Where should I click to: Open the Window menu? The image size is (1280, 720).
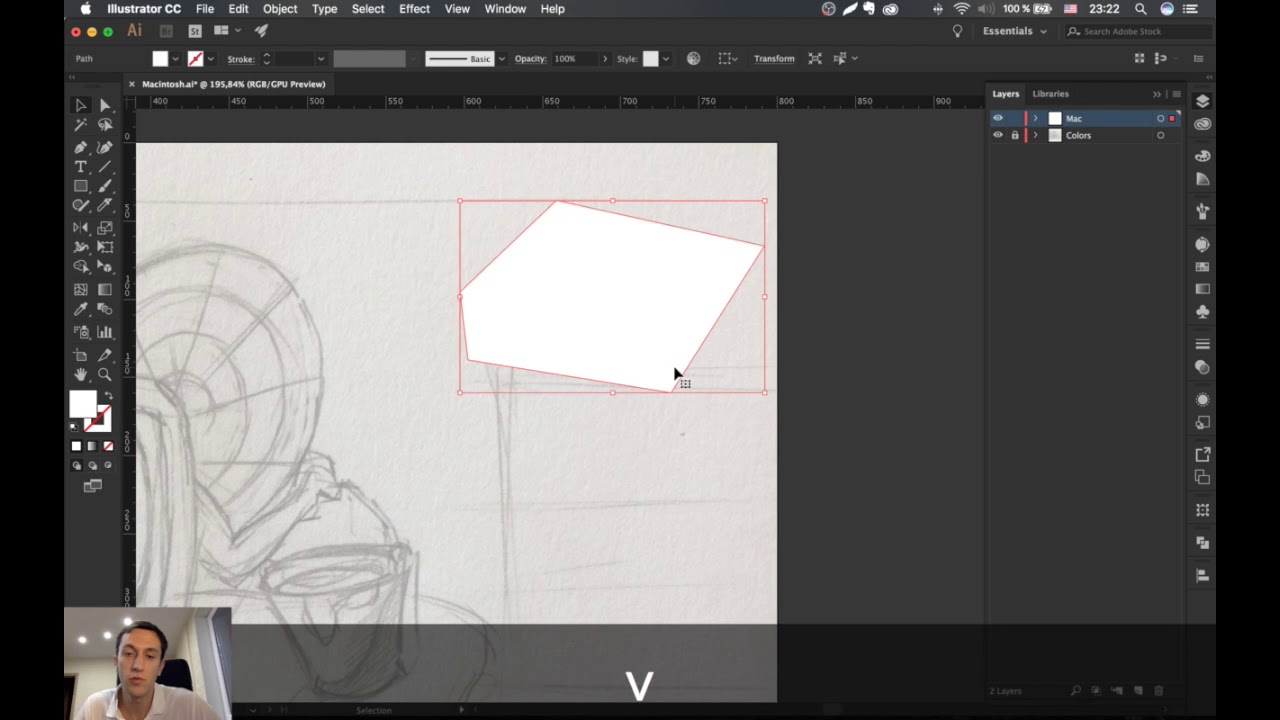(505, 9)
